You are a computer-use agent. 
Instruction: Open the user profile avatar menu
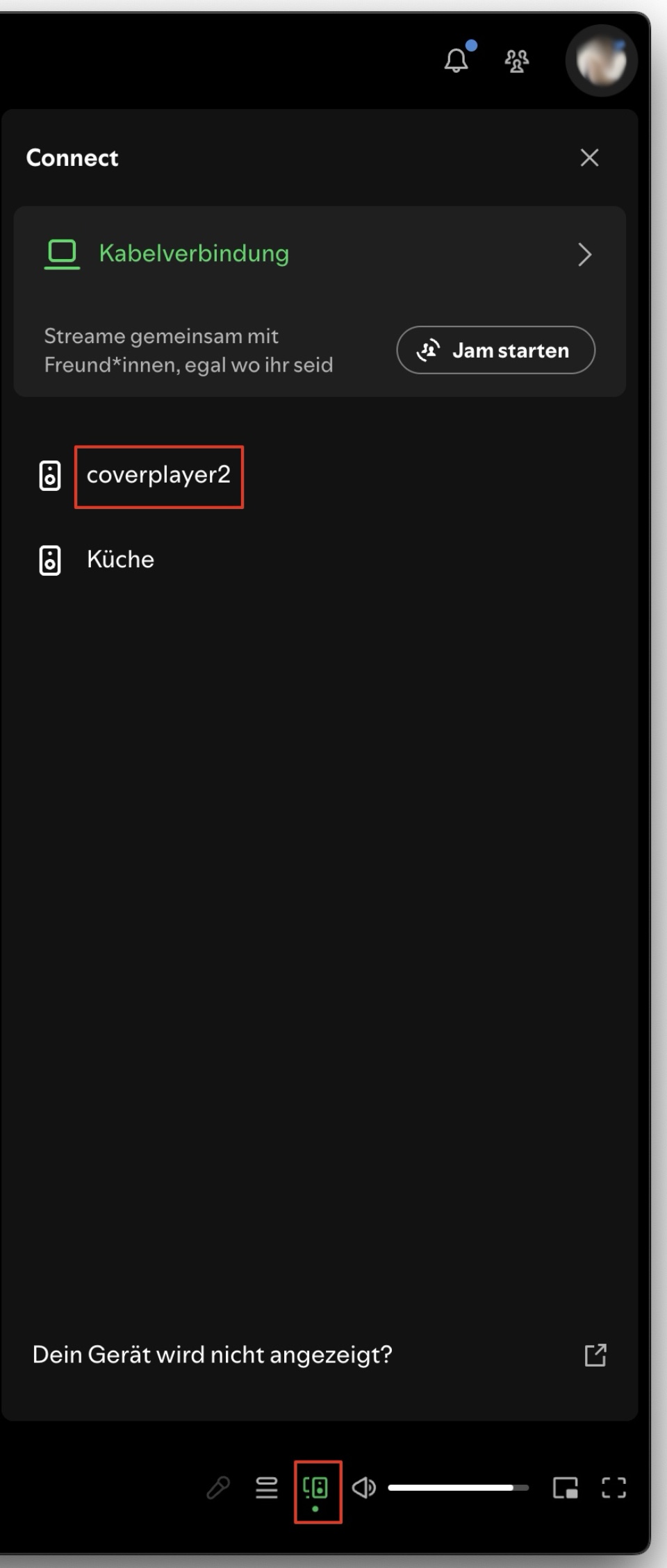click(x=601, y=60)
